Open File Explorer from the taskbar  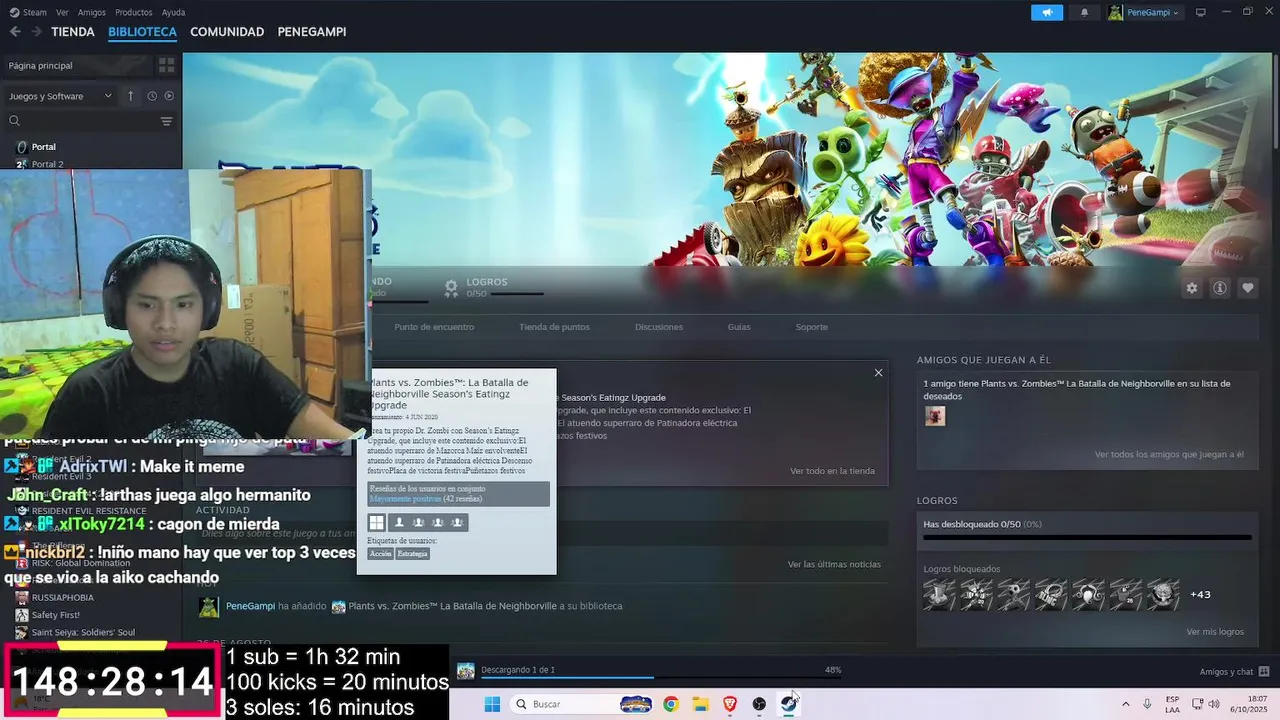tap(700, 704)
